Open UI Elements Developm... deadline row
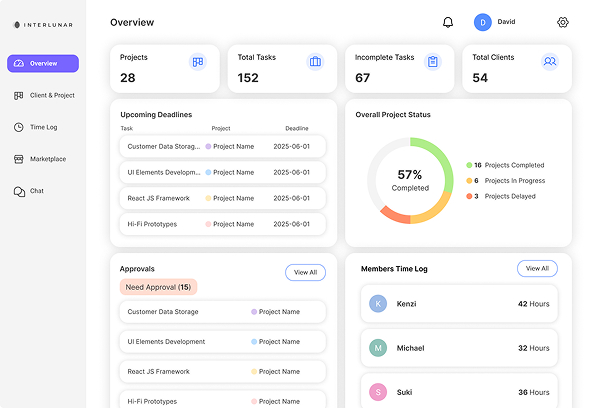Screen dimensions: 596x408 coord(223,172)
